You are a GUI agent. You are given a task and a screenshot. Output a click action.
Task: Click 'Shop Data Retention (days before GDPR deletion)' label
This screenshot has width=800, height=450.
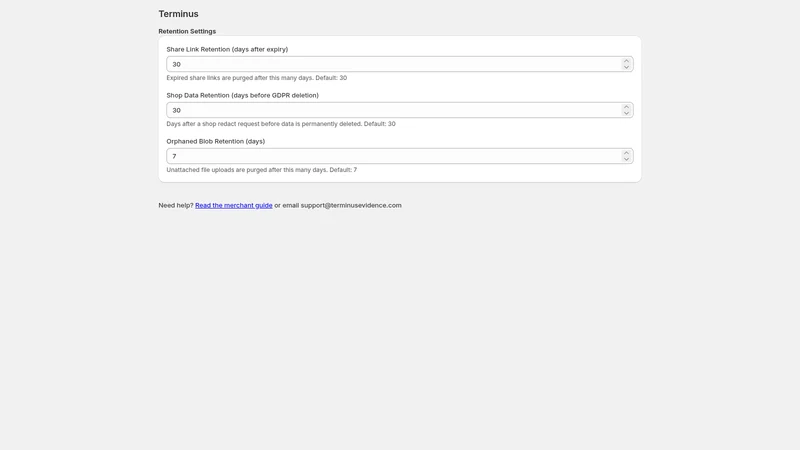tap(242, 95)
